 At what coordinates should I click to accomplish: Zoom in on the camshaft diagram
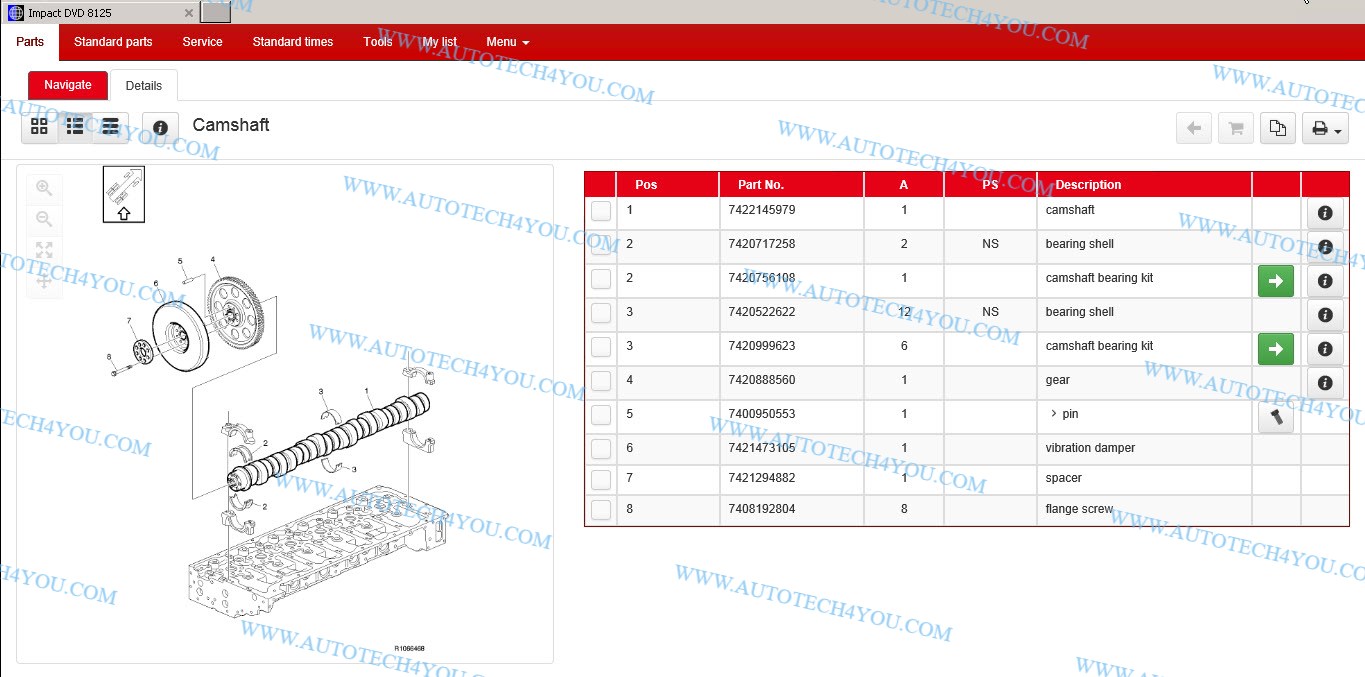click(x=44, y=188)
